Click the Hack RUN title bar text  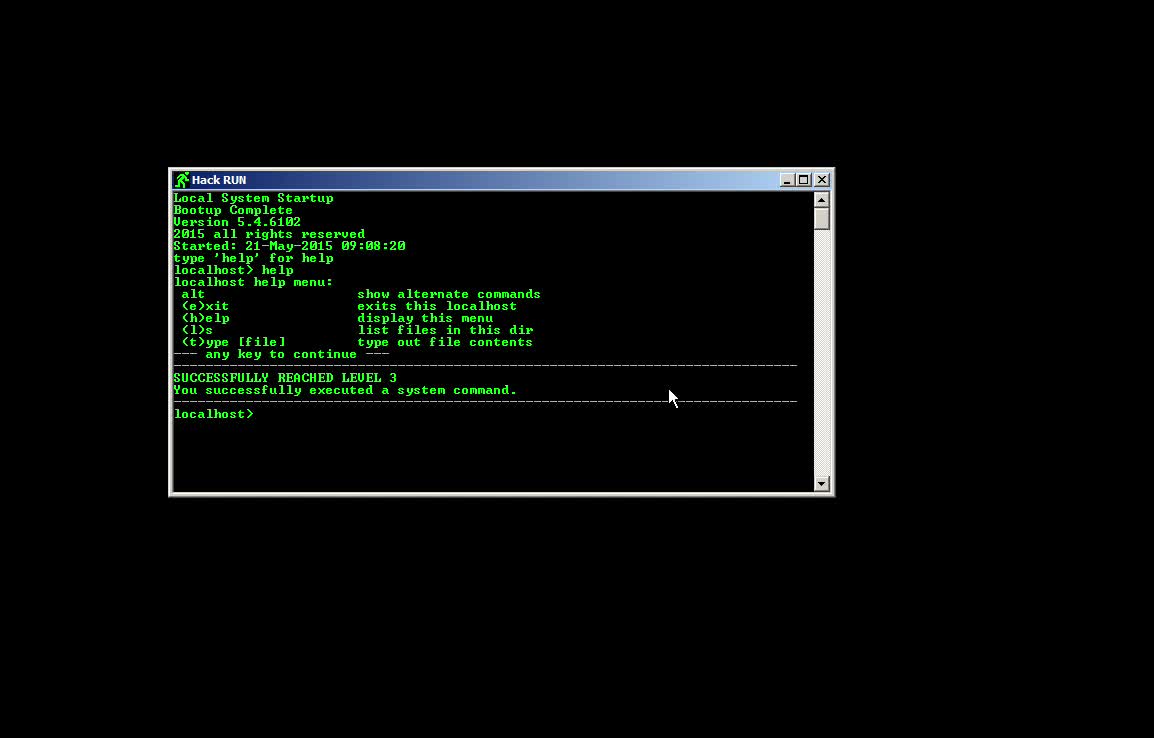click(219, 180)
